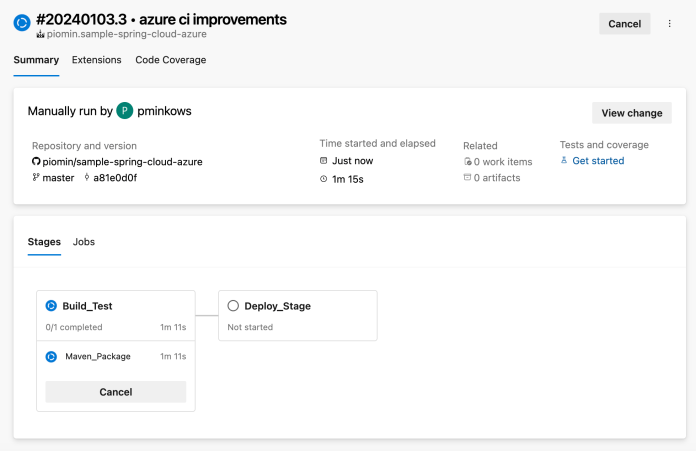Screen dimensions: 696x451
Task: Open the Get started tests link
Action: pos(598,161)
